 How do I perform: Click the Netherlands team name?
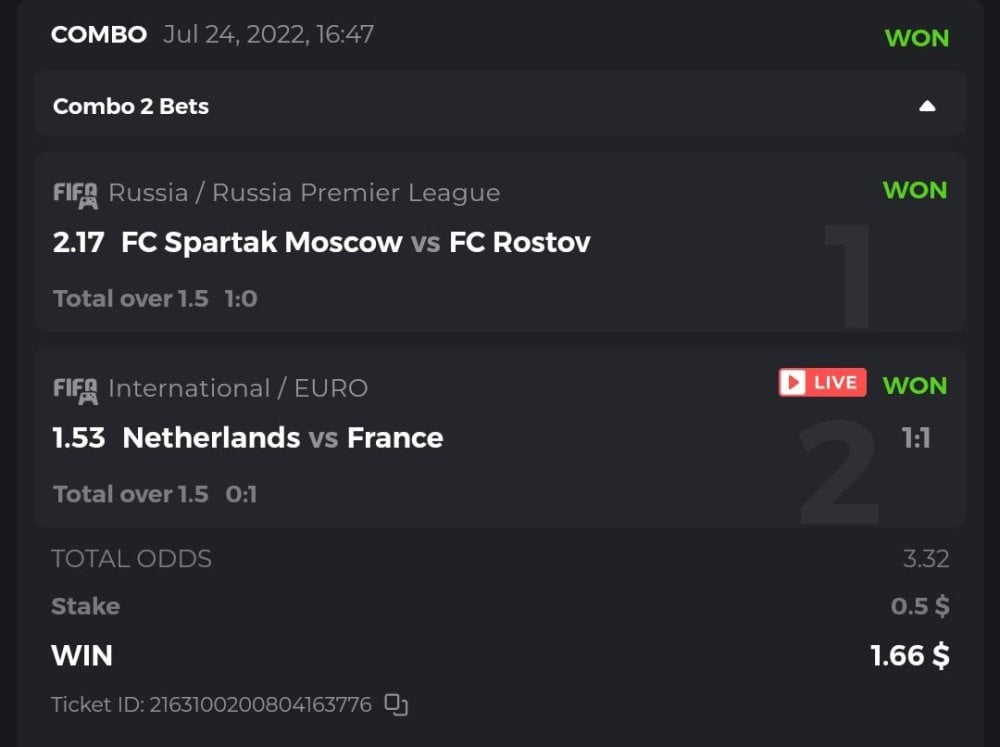tap(211, 438)
